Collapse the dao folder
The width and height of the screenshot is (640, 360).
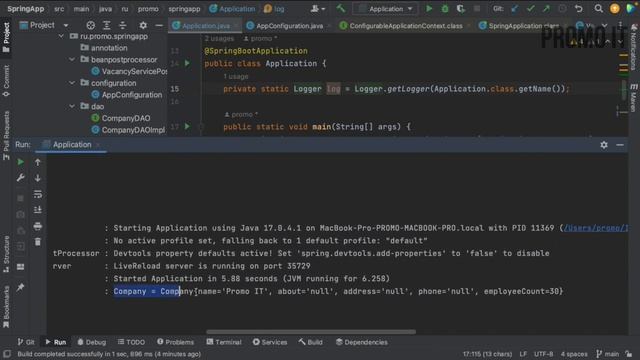pyautogui.click(x=72, y=107)
